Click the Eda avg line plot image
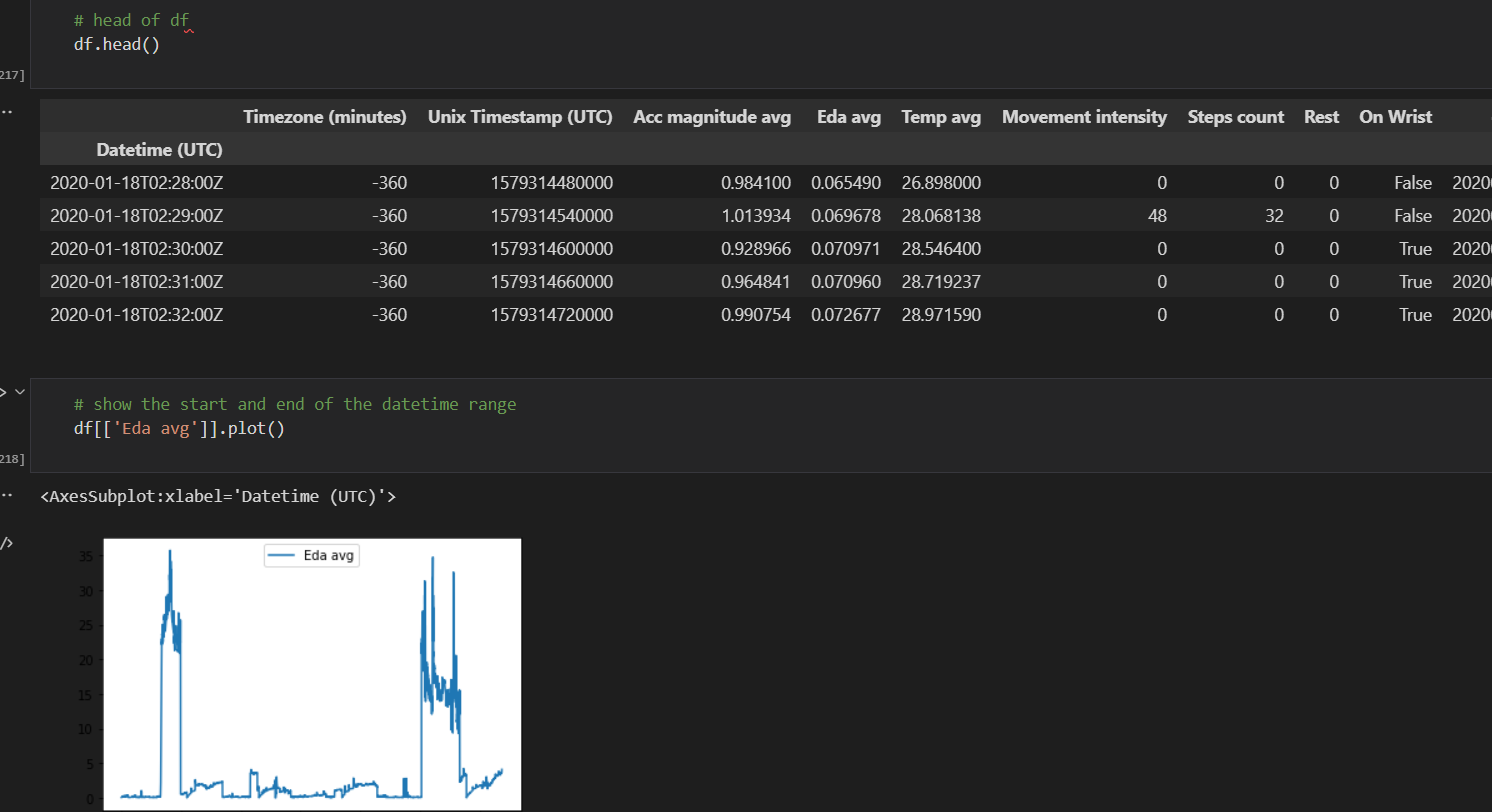Viewport: 1492px width, 812px height. [312, 674]
